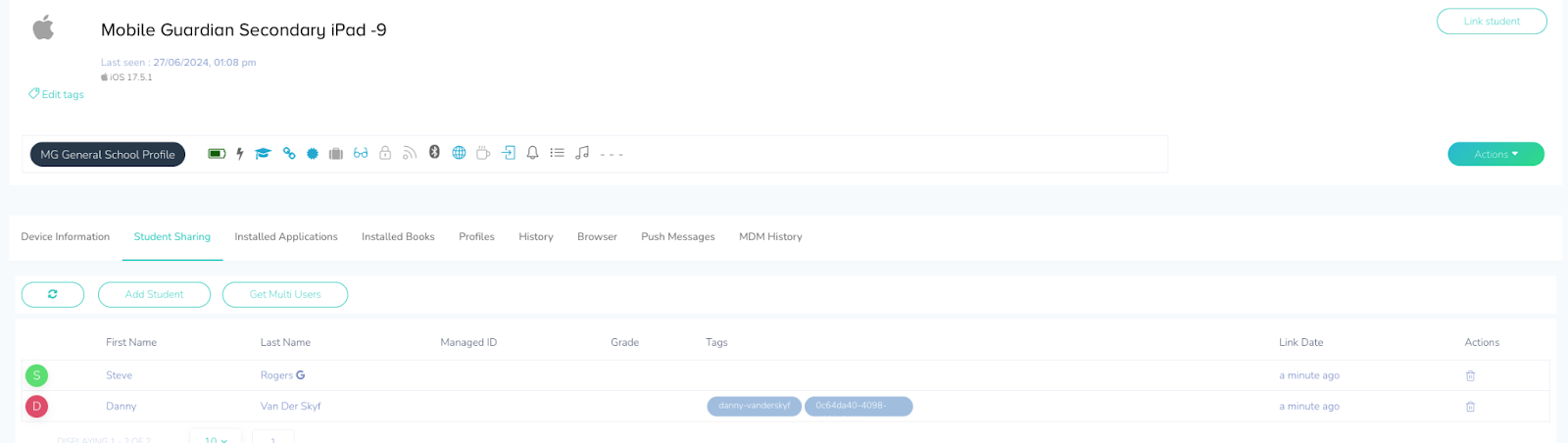Click the Link student button
Image resolution: width=1568 pixels, height=443 pixels.
tap(1492, 22)
